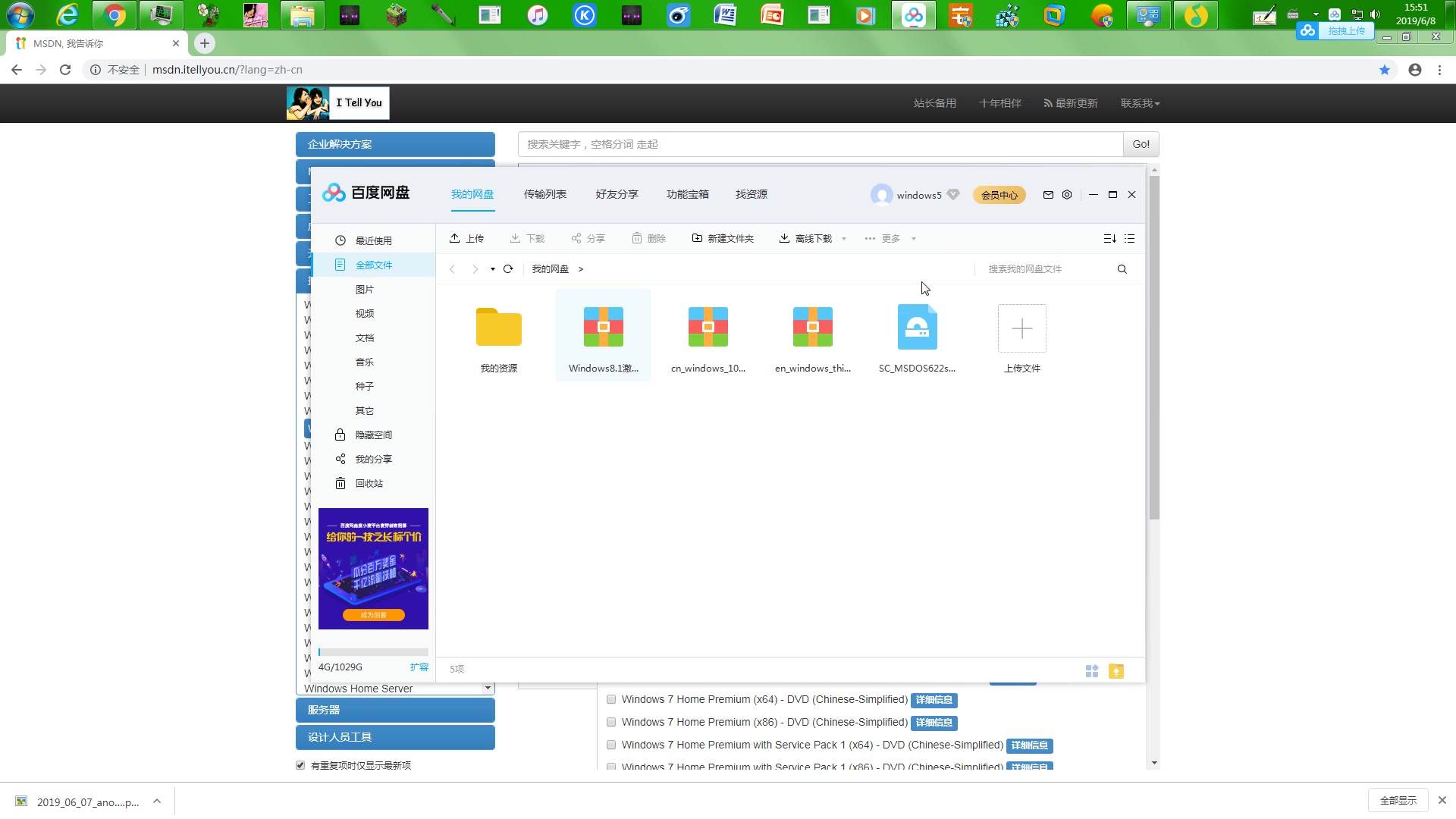The height and width of the screenshot is (819, 1456).
Task: Check Windows 7 Home Premium (x86) DVD checkbox
Action: pos(611,723)
